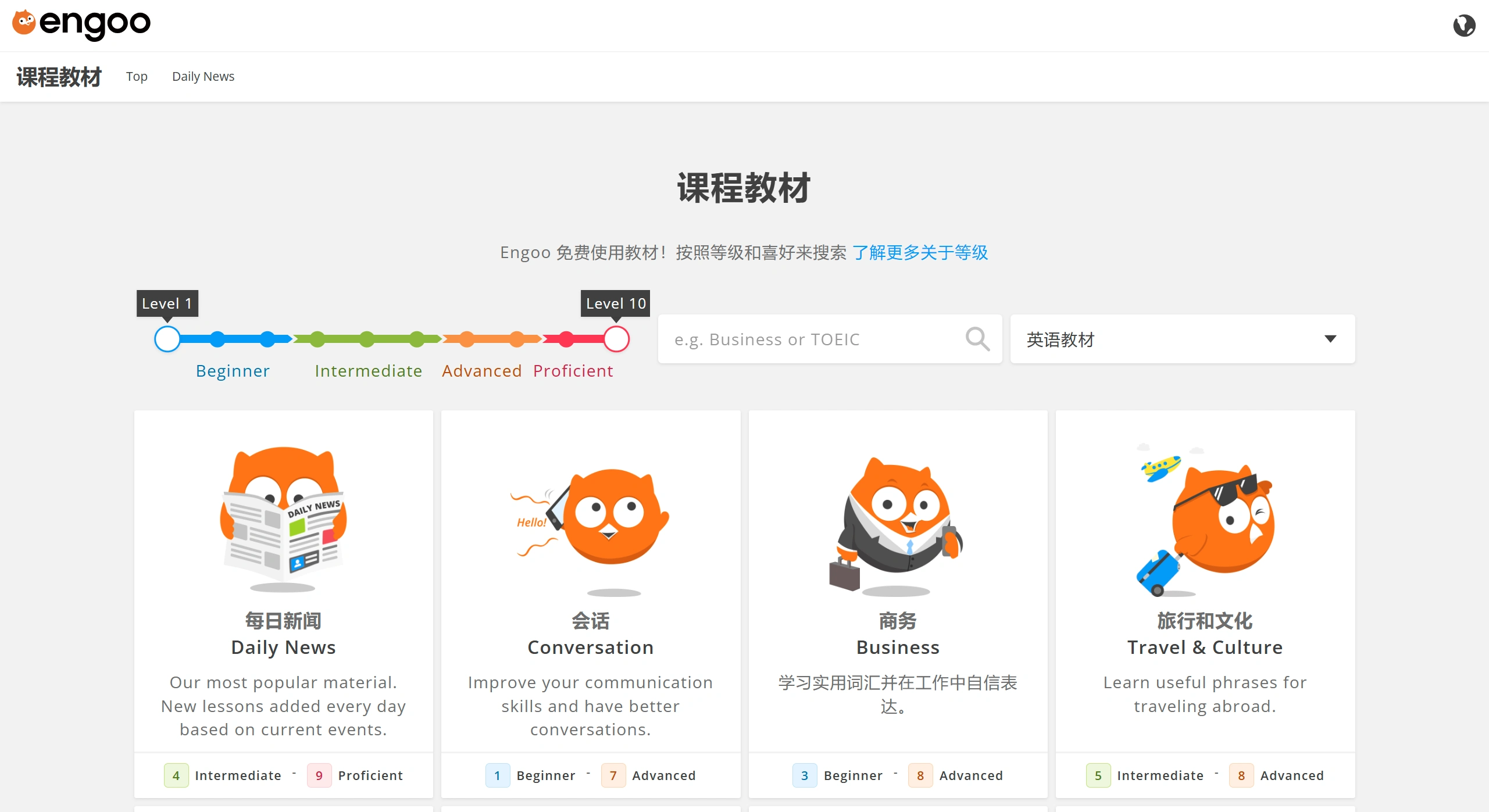Switch to the Daily News tab
The height and width of the screenshot is (812, 1489).
203,76
